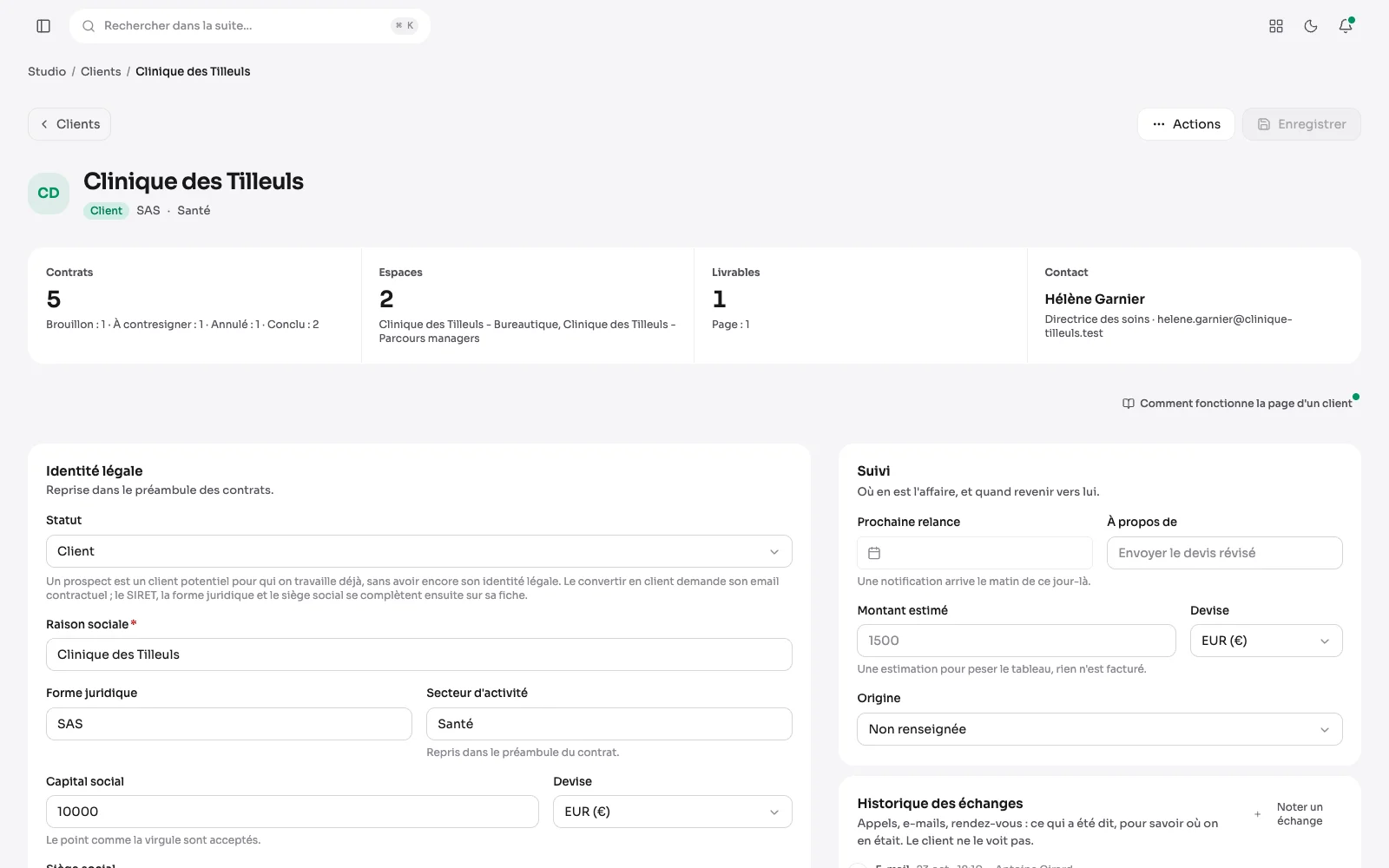Click the Historique des échanges heading
Screen dimensions: 1389x868
pyautogui.click(x=940, y=804)
